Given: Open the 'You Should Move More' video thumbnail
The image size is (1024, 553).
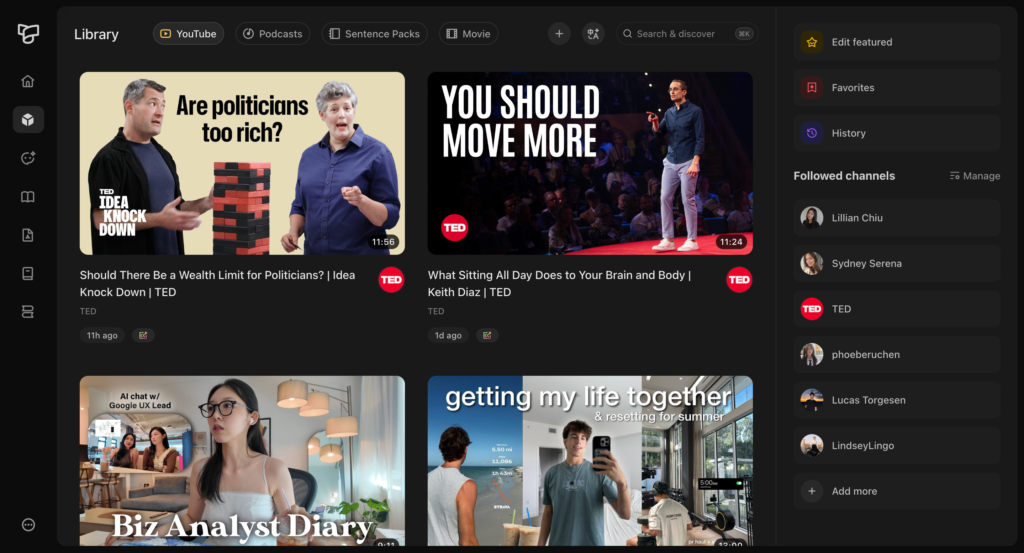Looking at the screenshot, I should coord(590,163).
